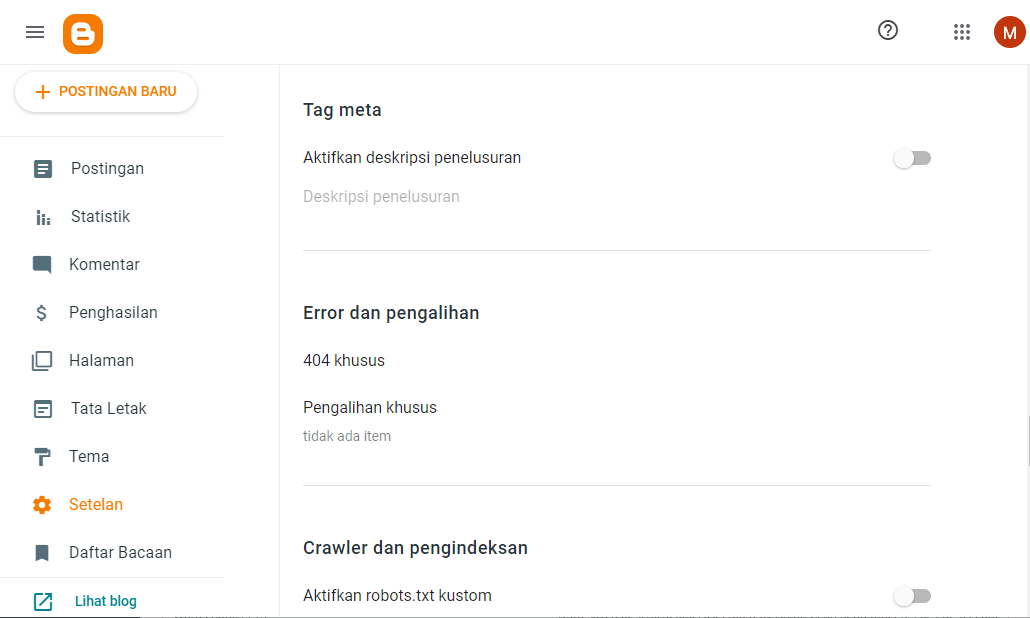Screen dimensions: 1030x618
Task: Open the Blogger logo
Action: pos(83,32)
